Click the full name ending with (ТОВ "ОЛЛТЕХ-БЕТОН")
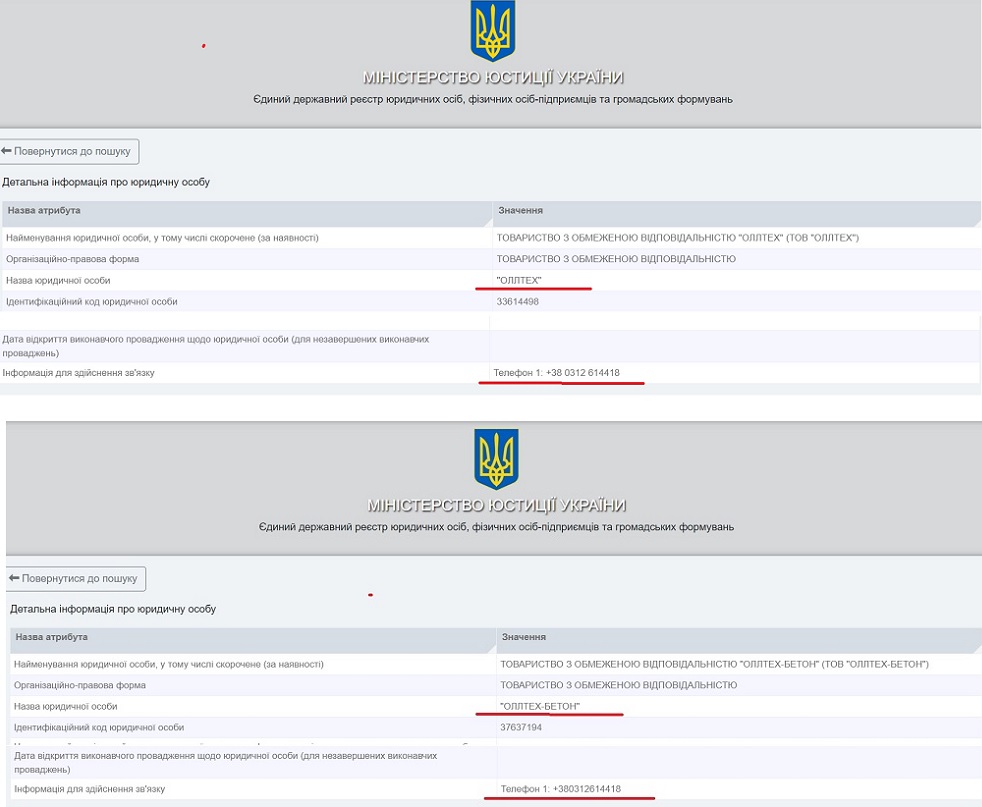 [x=714, y=664]
